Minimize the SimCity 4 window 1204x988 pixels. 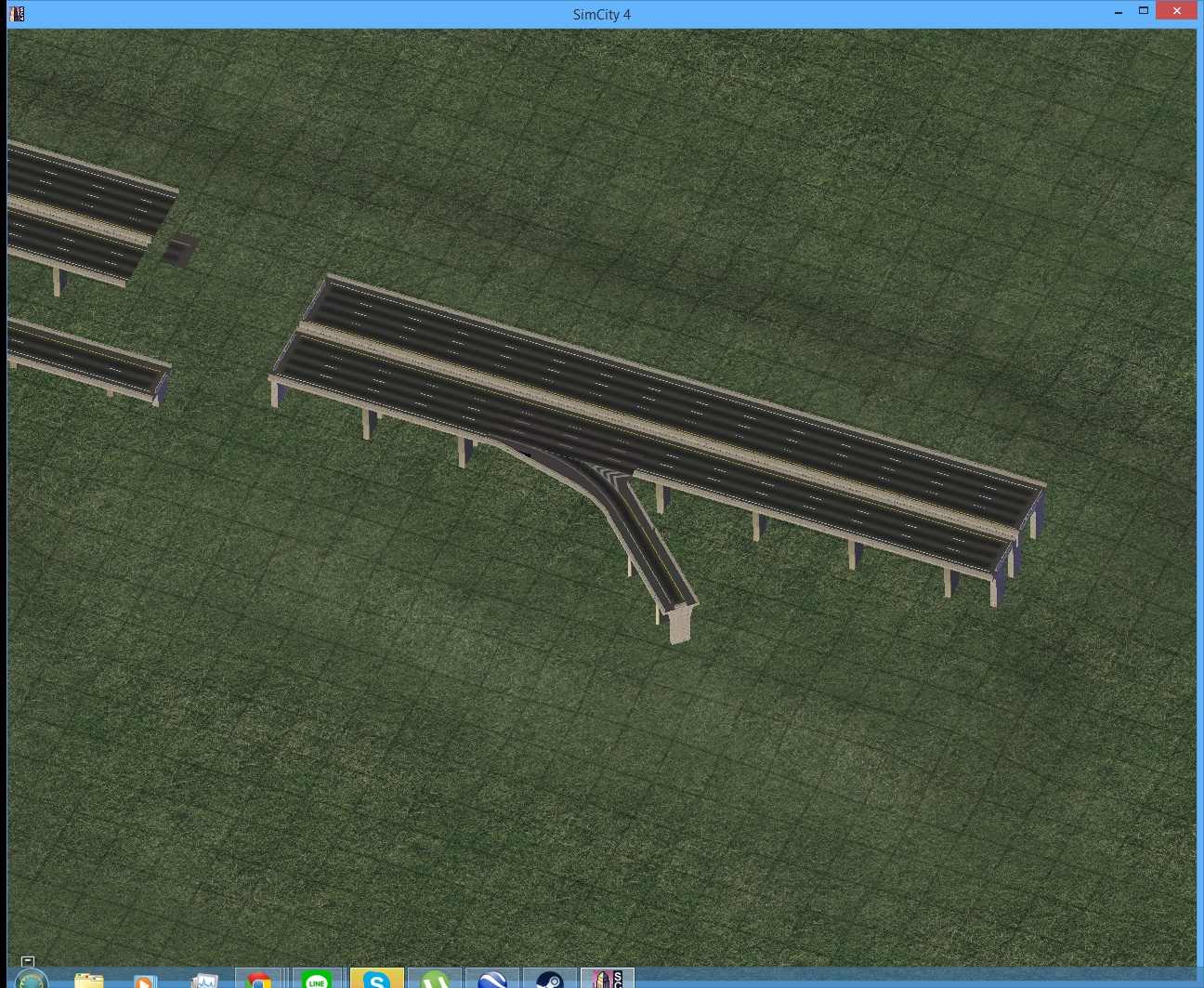point(1118,12)
